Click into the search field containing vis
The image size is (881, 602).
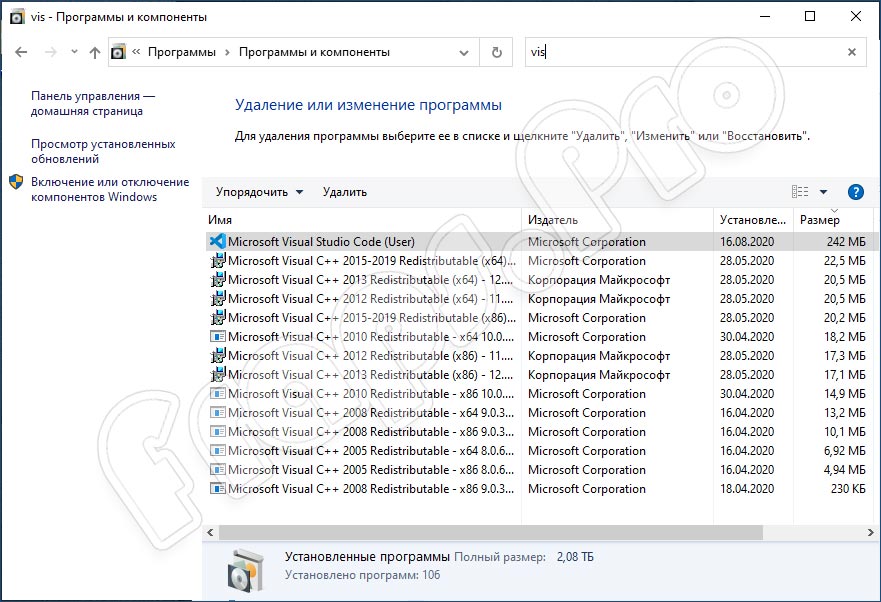[684, 52]
